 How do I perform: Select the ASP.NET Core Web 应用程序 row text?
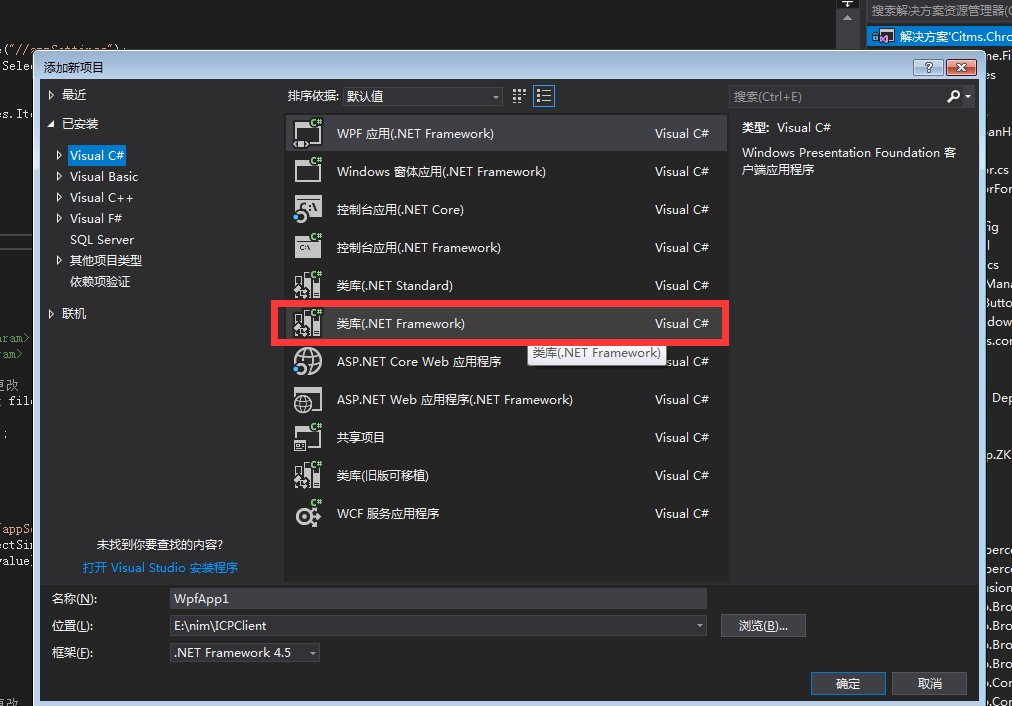click(419, 361)
